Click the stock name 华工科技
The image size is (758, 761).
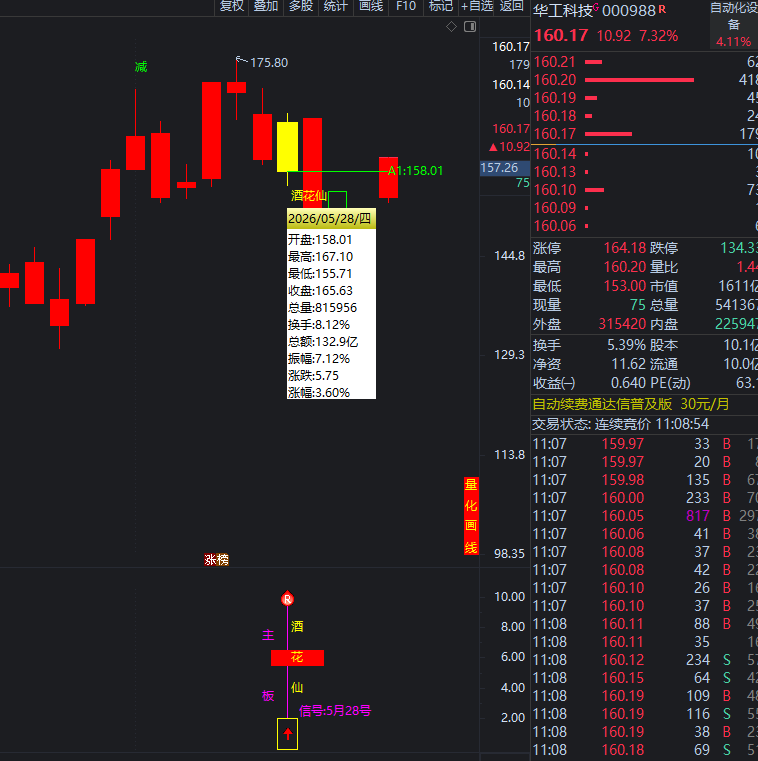[562, 10]
